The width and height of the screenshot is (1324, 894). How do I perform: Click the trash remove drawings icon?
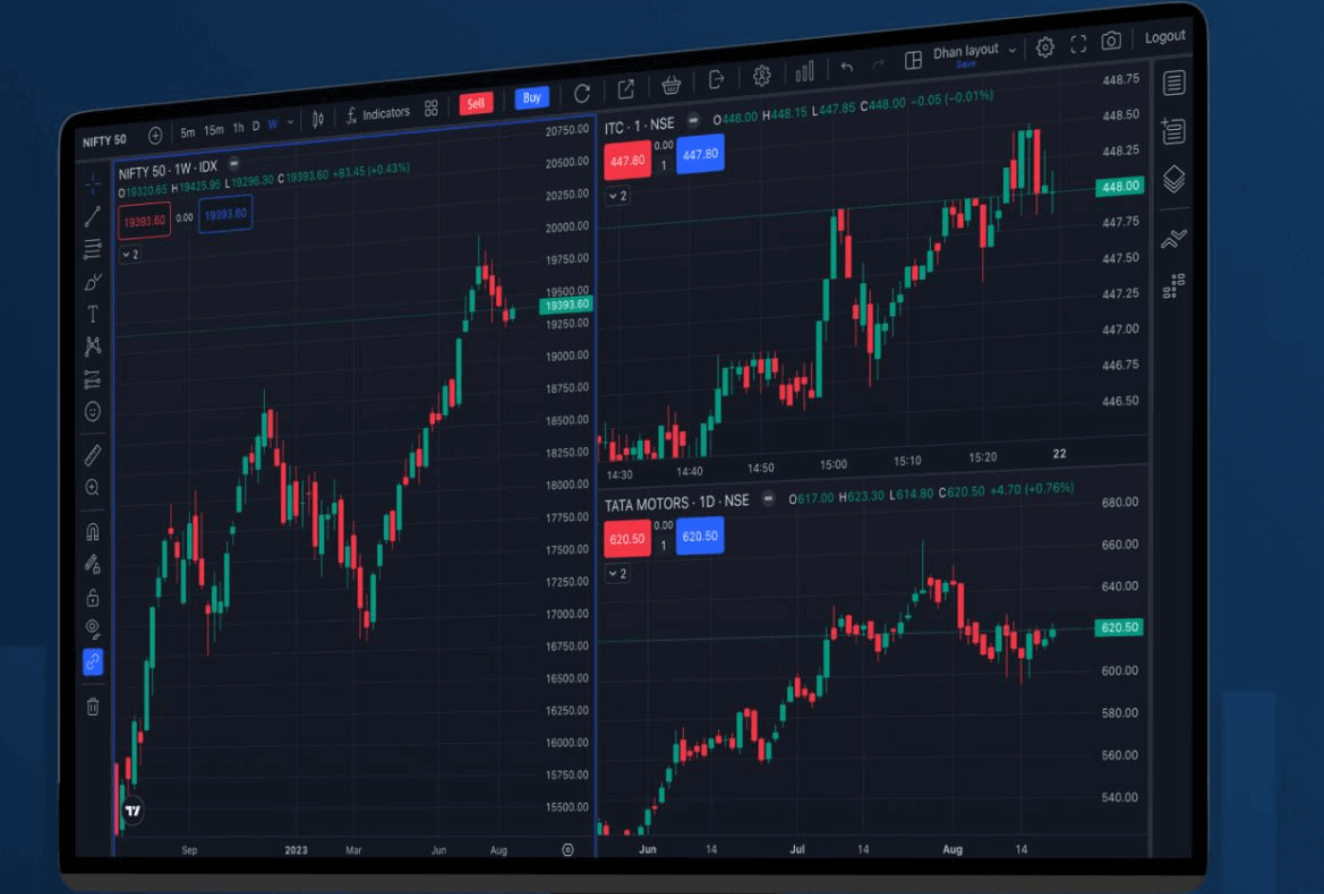click(93, 706)
